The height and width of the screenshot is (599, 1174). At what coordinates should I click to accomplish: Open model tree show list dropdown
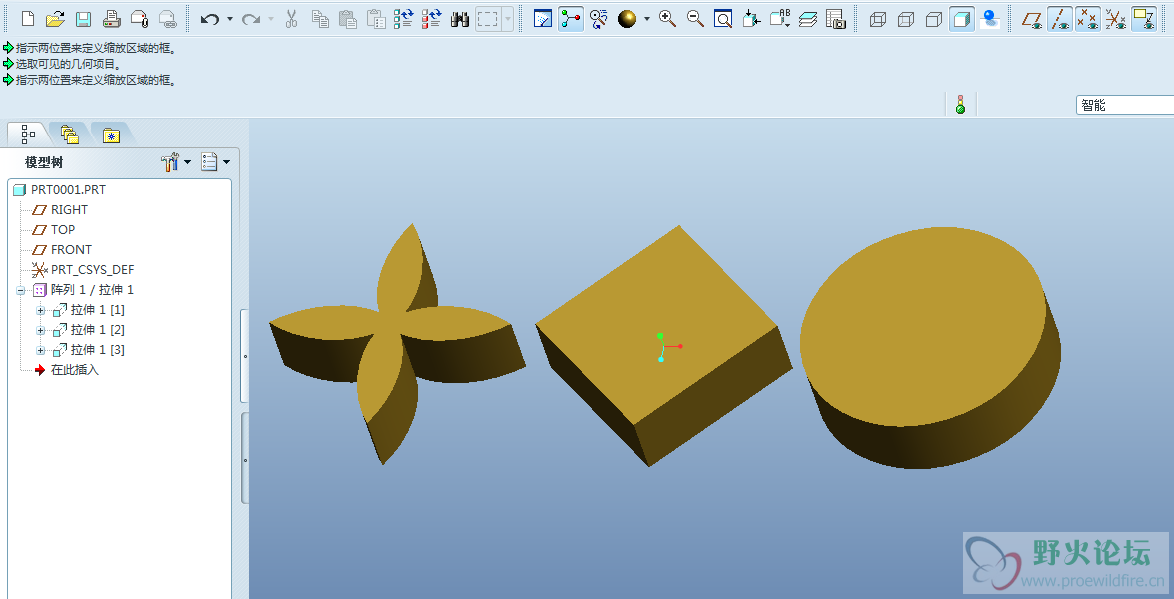coord(216,162)
